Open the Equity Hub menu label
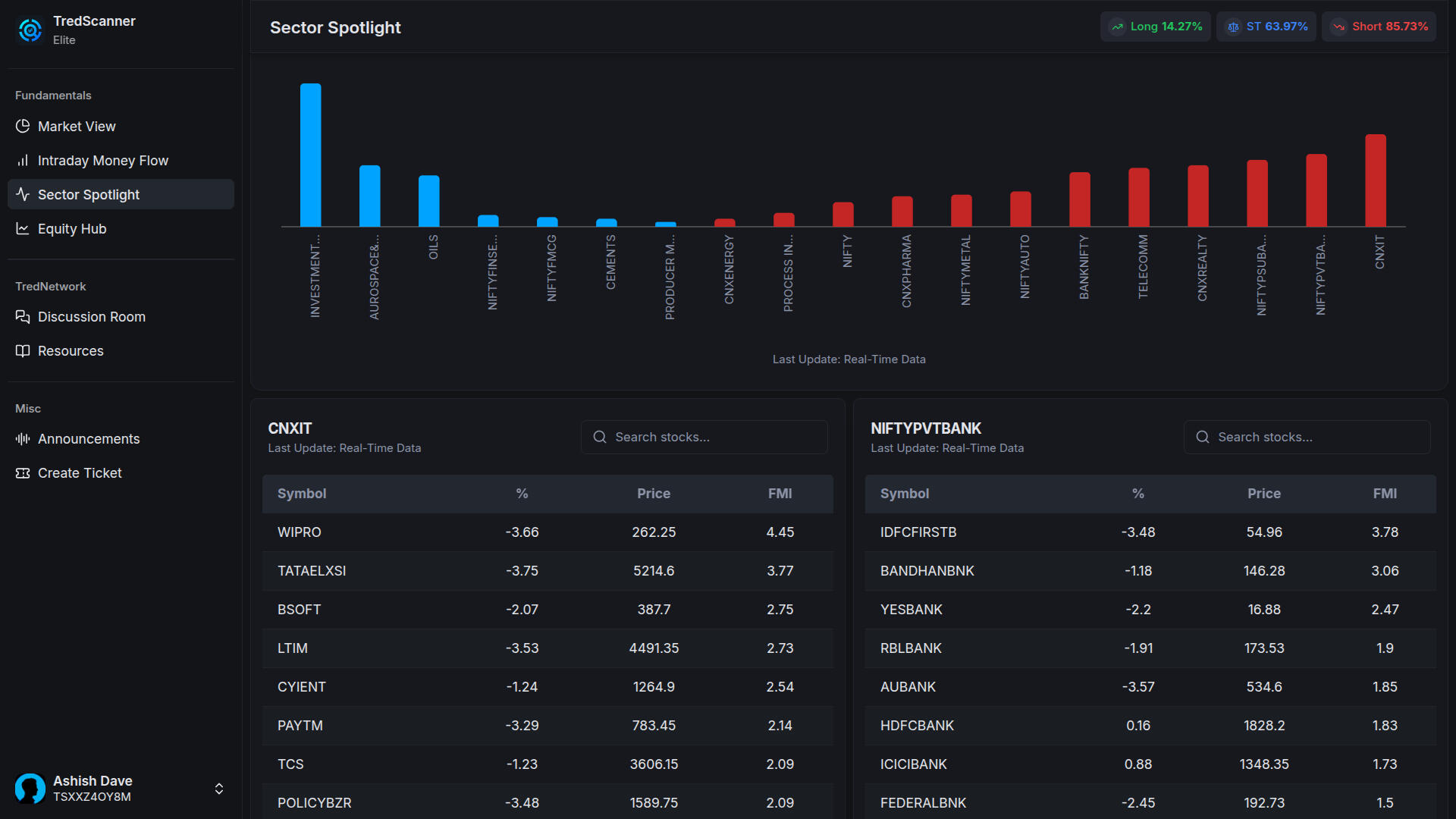The image size is (1456, 819). point(72,228)
